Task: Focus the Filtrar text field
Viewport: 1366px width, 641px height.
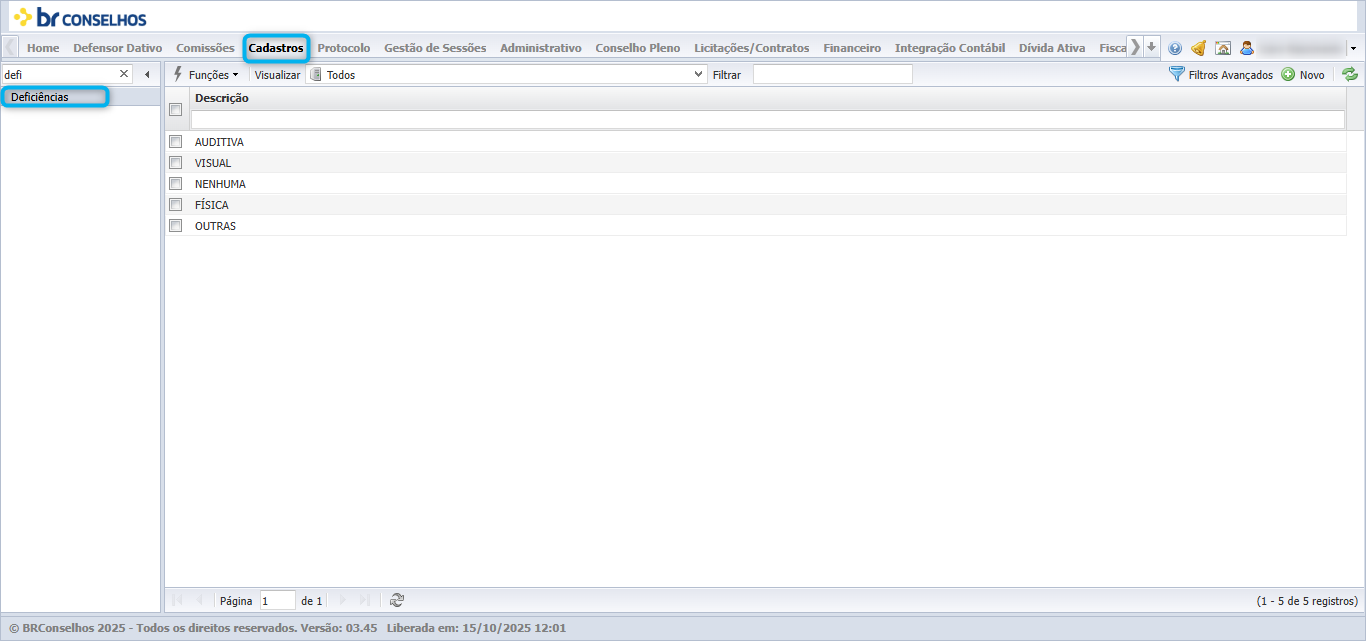Action: [x=833, y=75]
